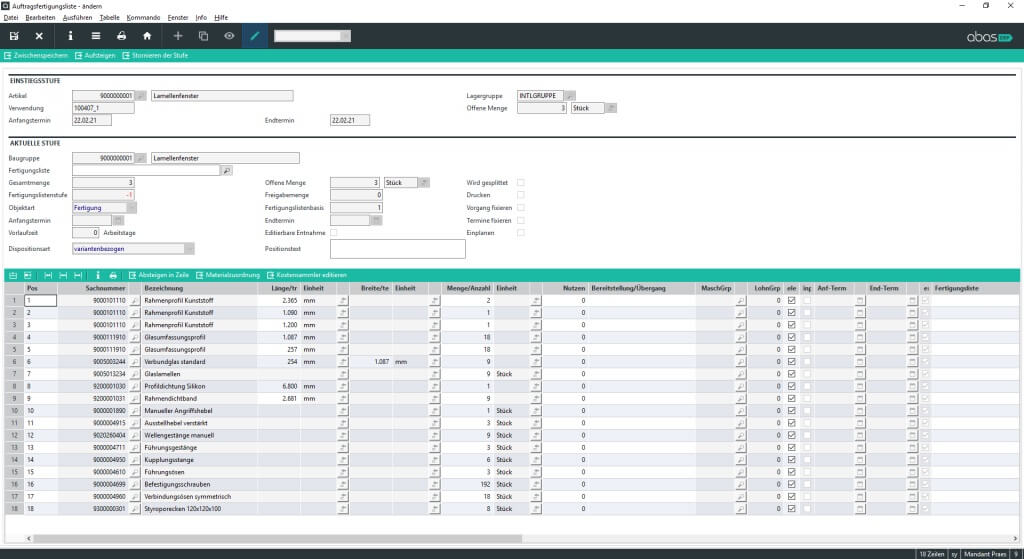Go to the home icon in the toolbar

coord(147,36)
